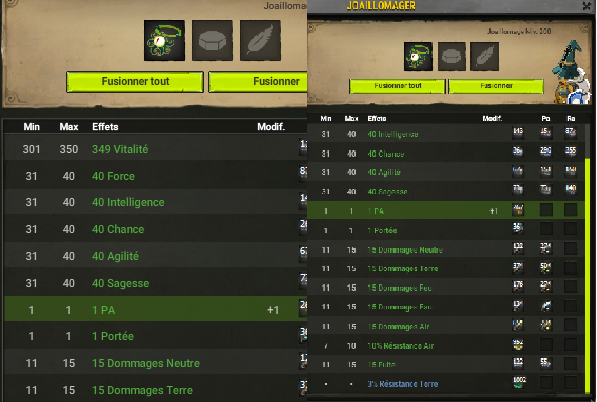Select the Ra rune icon for the Sagesse row
The width and height of the screenshot is (597, 402).
coord(570,189)
